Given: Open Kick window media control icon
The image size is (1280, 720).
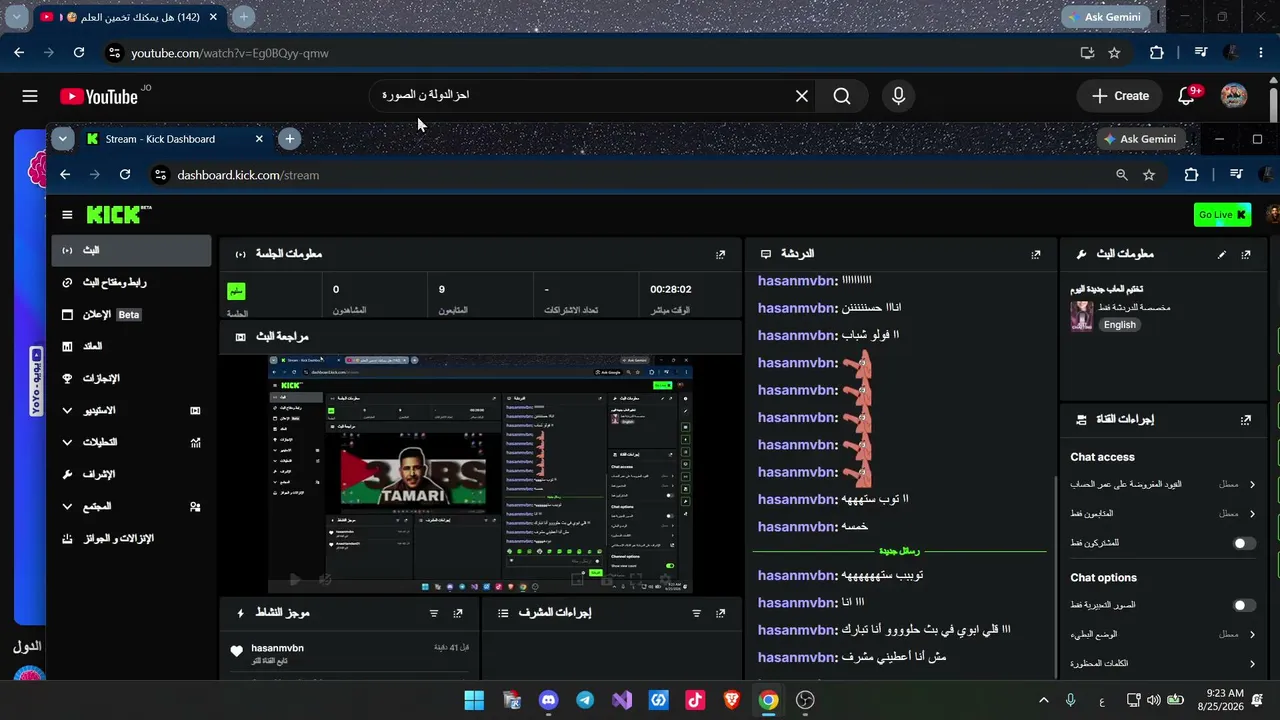Looking at the screenshot, I should click(x=1237, y=175).
